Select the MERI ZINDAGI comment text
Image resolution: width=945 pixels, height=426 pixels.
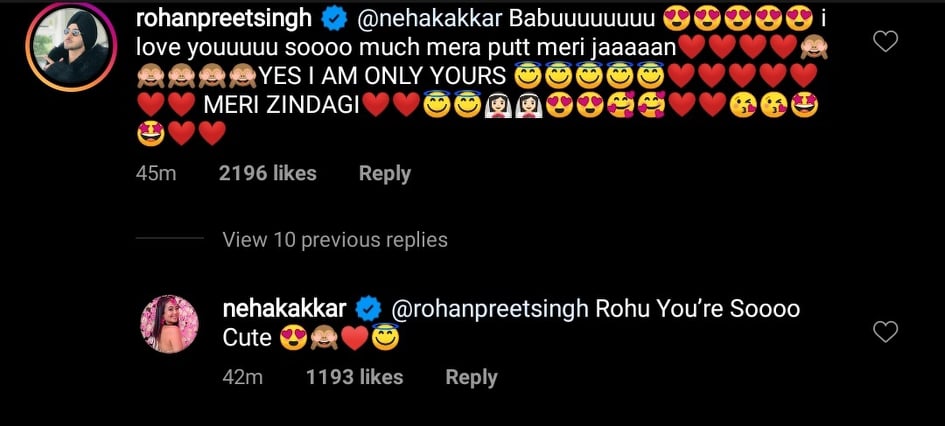pos(279,104)
